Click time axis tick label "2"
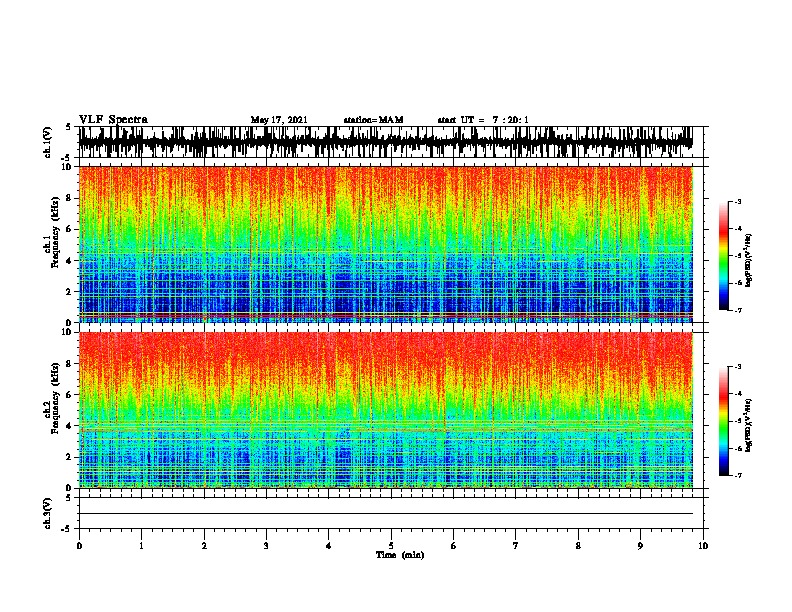This screenshot has height=612, width=792. [x=204, y=546]
